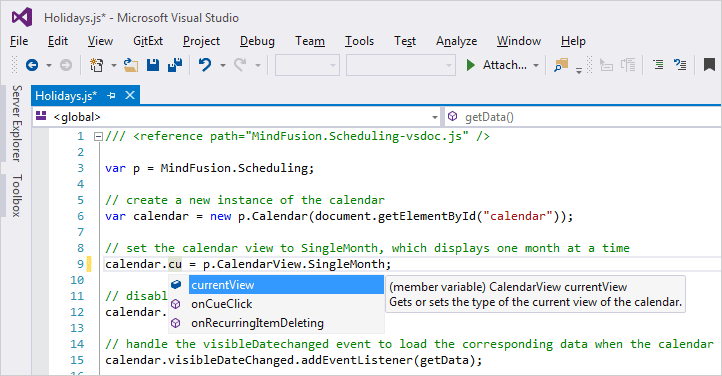Click the bookmark icon in toolbar
The image size is (722, 376).
pyautogui.click(x=709, y=65)
